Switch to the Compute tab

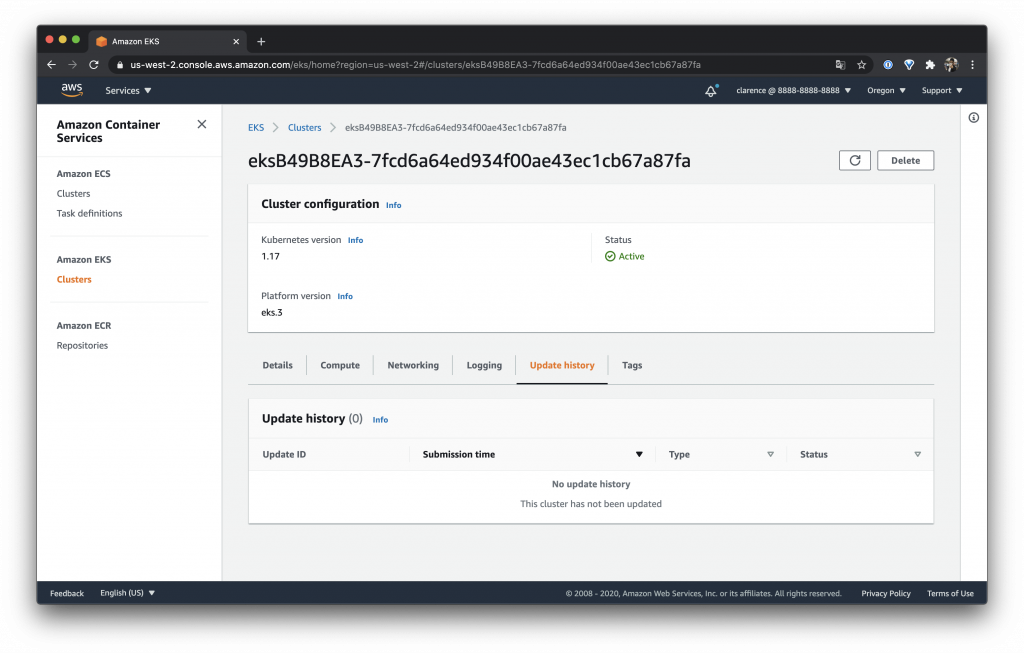340,365
